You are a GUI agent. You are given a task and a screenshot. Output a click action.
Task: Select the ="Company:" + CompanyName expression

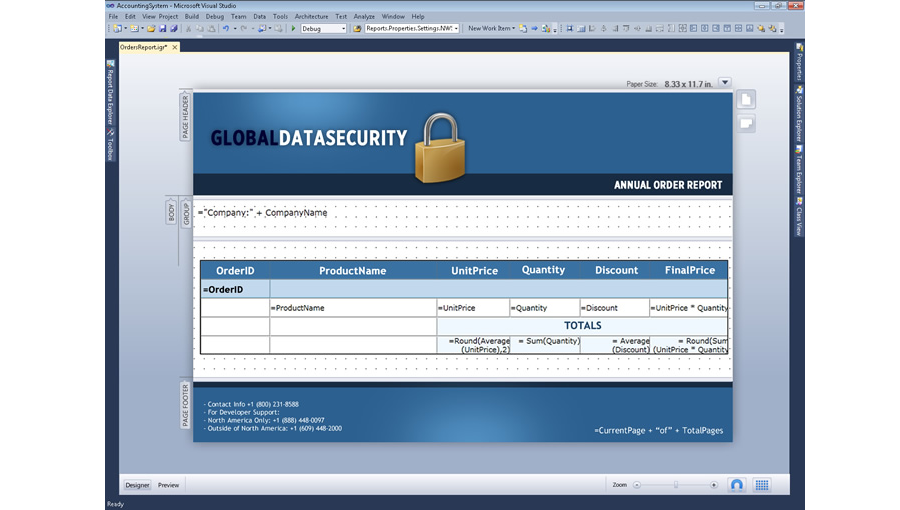pos(262,212)
